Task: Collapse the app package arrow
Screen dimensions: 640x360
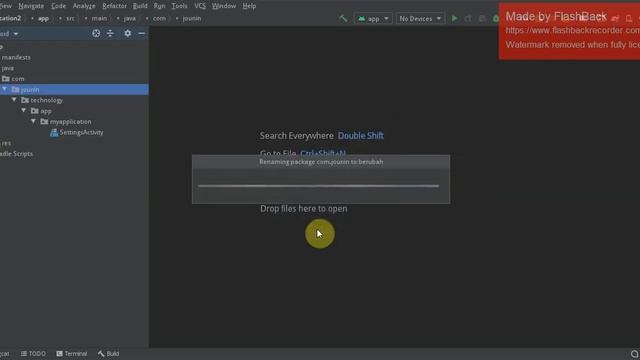Action: [x=24, y=111]
